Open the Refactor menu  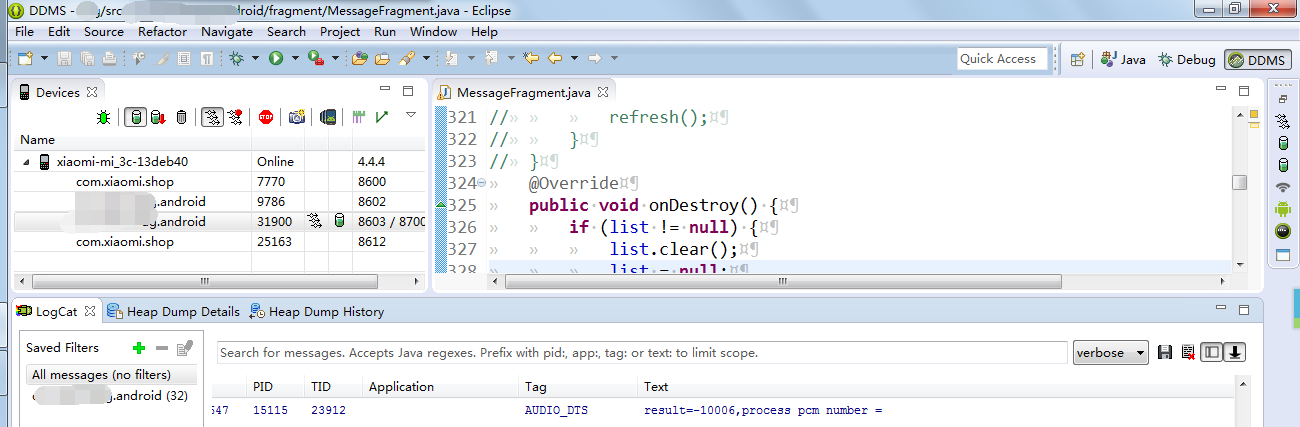click(163, 32)
